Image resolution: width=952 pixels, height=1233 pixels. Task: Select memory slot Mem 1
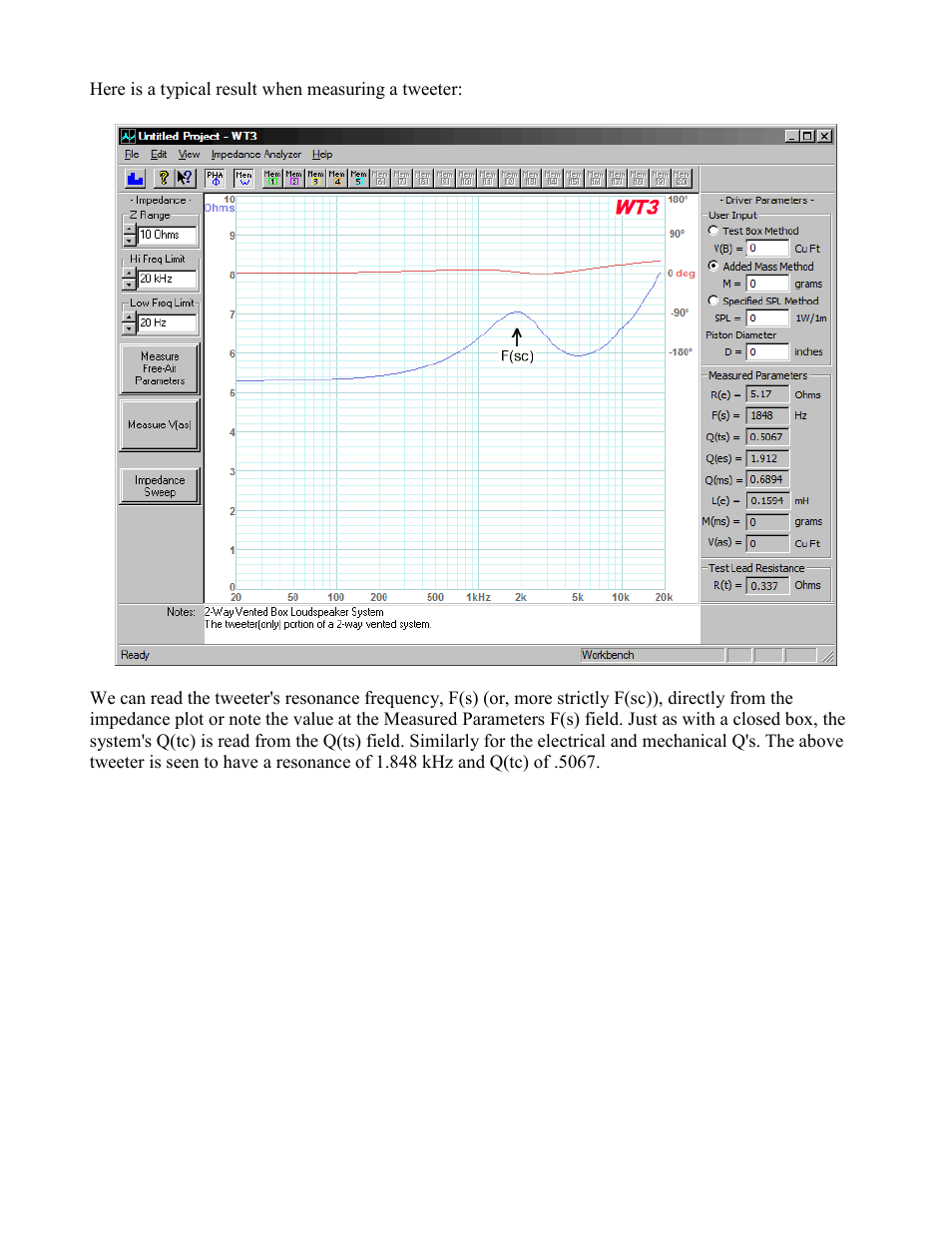[273, 178]
